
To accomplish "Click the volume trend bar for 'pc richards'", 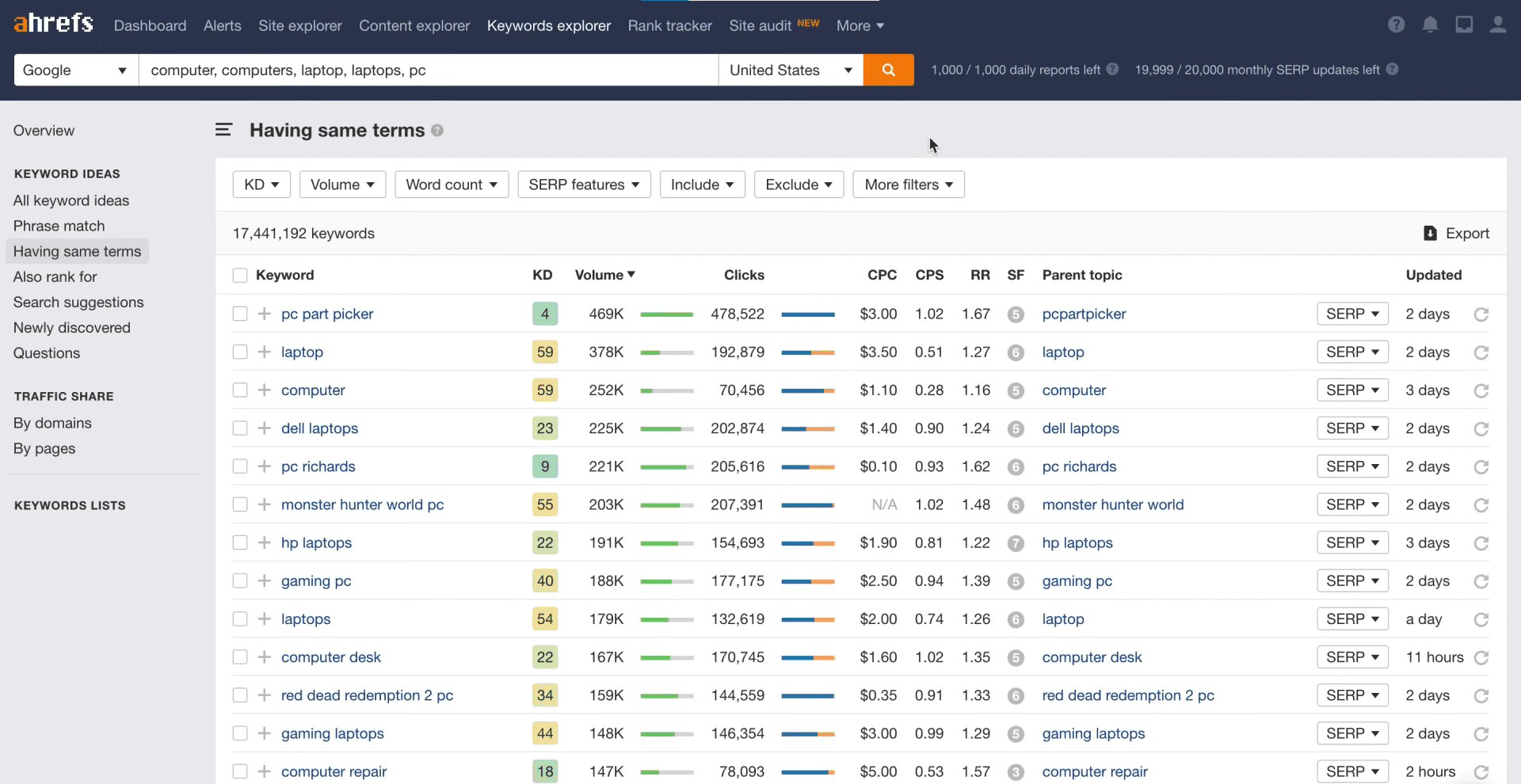I will click(666, 466).
